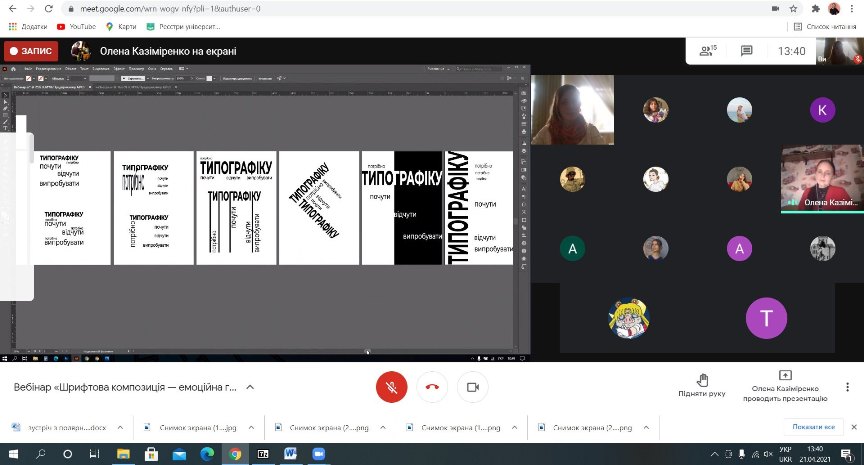Raise hand with Підняти руку button
The image size is (864, 465).
701,386
